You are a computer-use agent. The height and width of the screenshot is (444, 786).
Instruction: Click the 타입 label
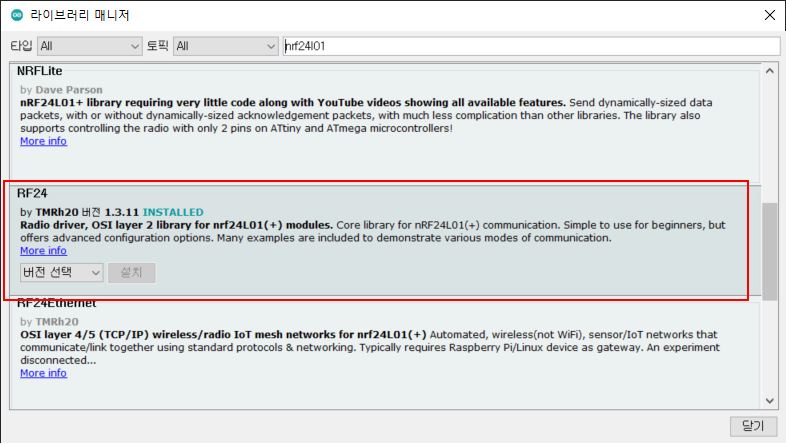[21, 46]
